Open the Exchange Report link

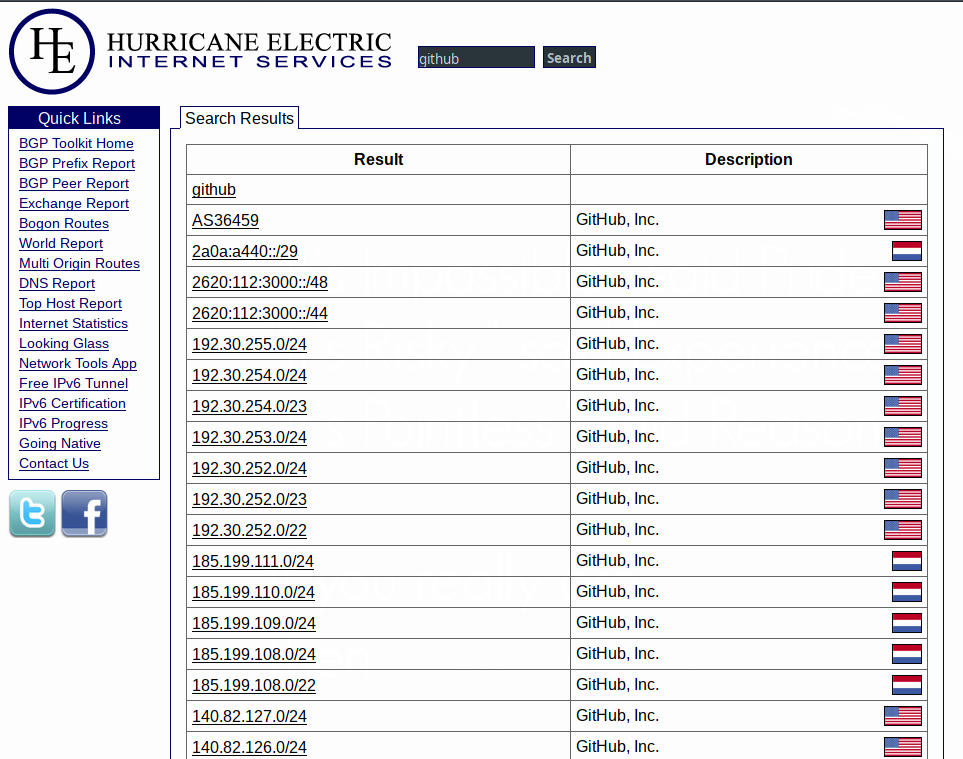74,203
